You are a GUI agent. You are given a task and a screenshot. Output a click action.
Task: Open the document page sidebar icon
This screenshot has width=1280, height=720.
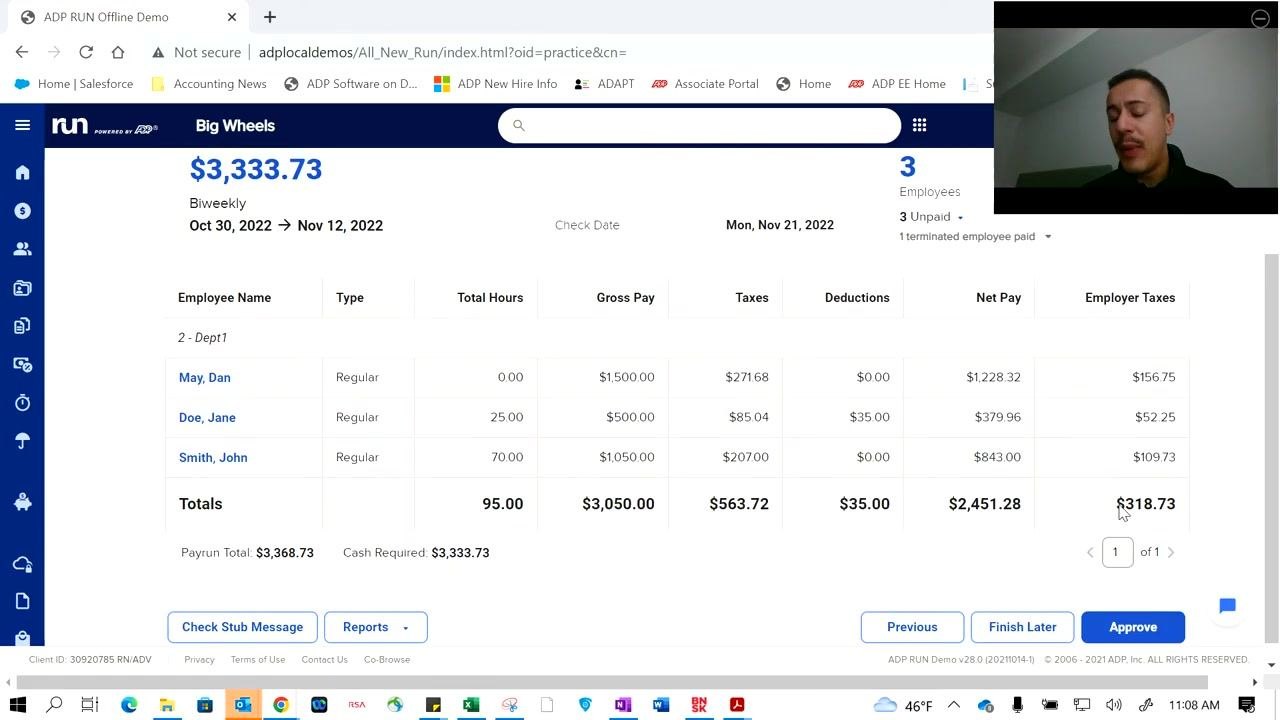(x=22, y=601)
